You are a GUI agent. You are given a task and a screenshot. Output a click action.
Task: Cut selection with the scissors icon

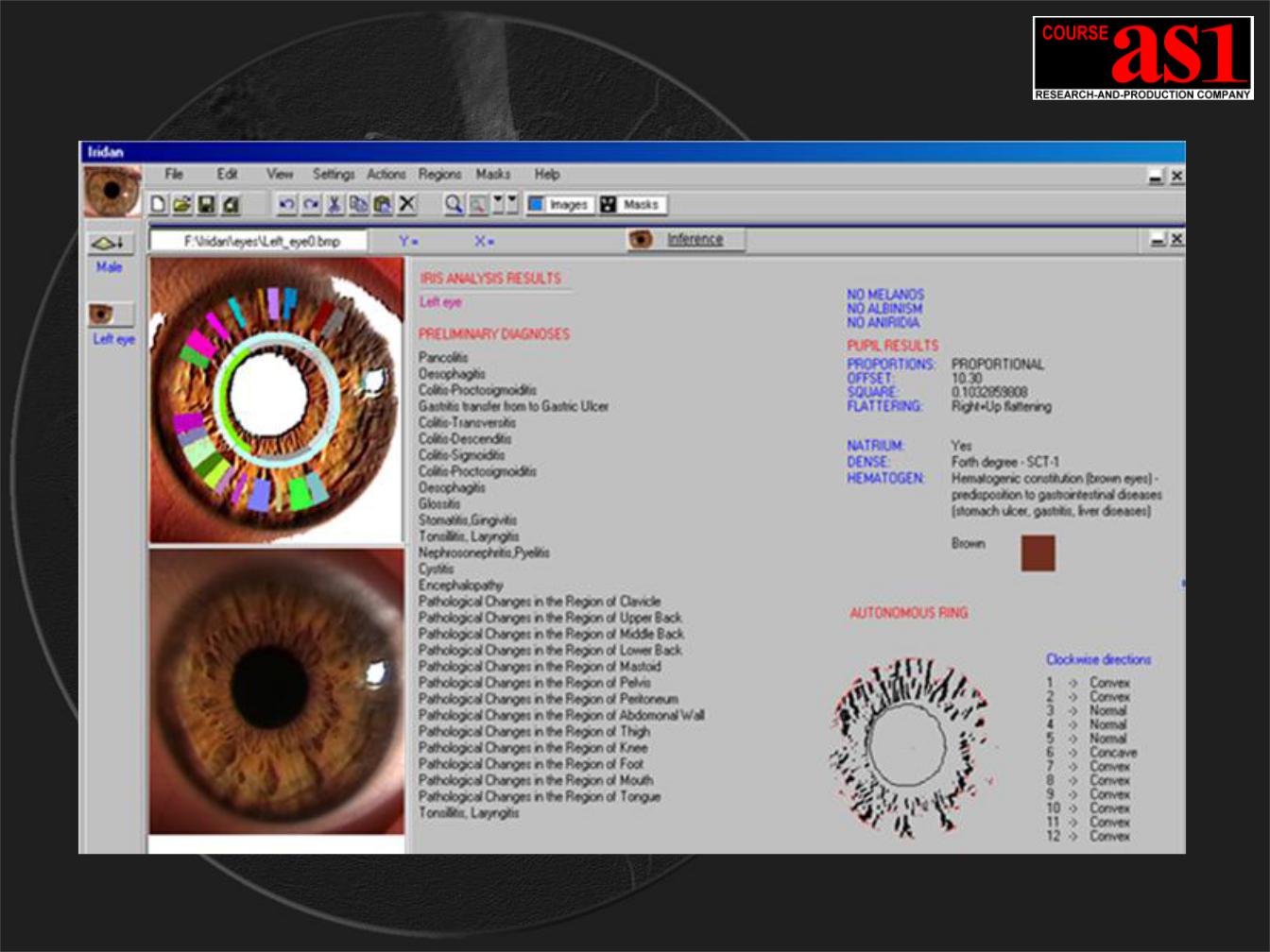click(335, 204)
